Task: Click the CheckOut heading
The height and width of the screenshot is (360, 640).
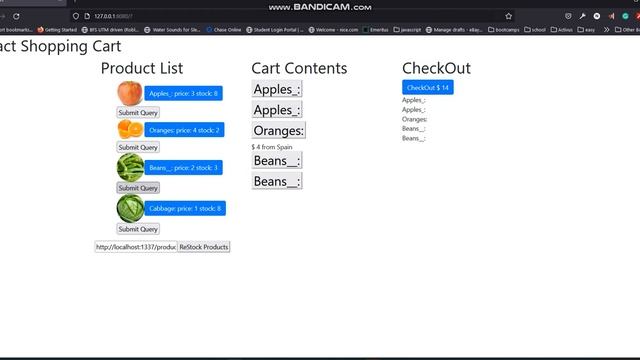Action: (x=436, y=68)
